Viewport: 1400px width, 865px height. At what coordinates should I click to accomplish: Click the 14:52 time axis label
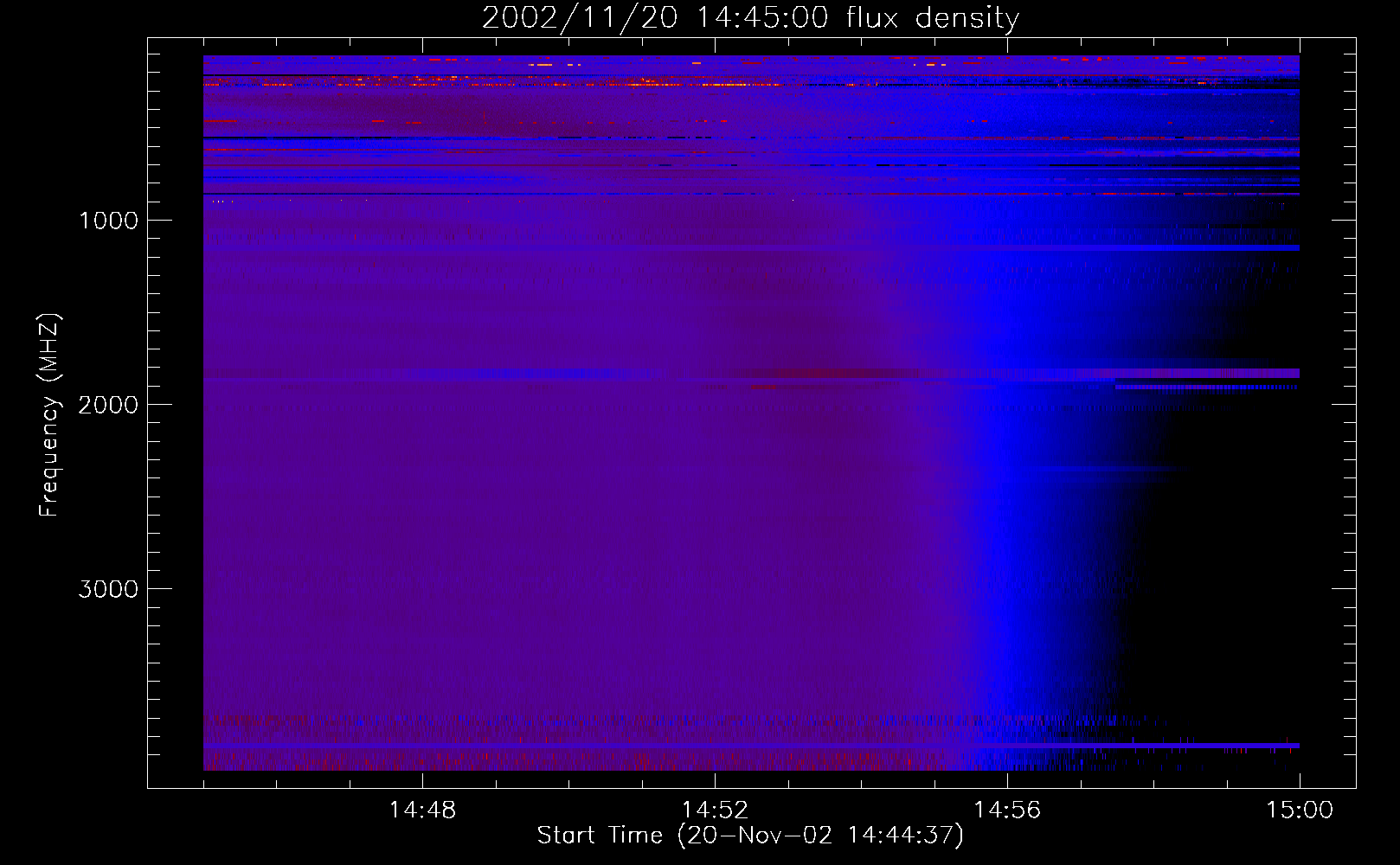click(x=715, y=811)
